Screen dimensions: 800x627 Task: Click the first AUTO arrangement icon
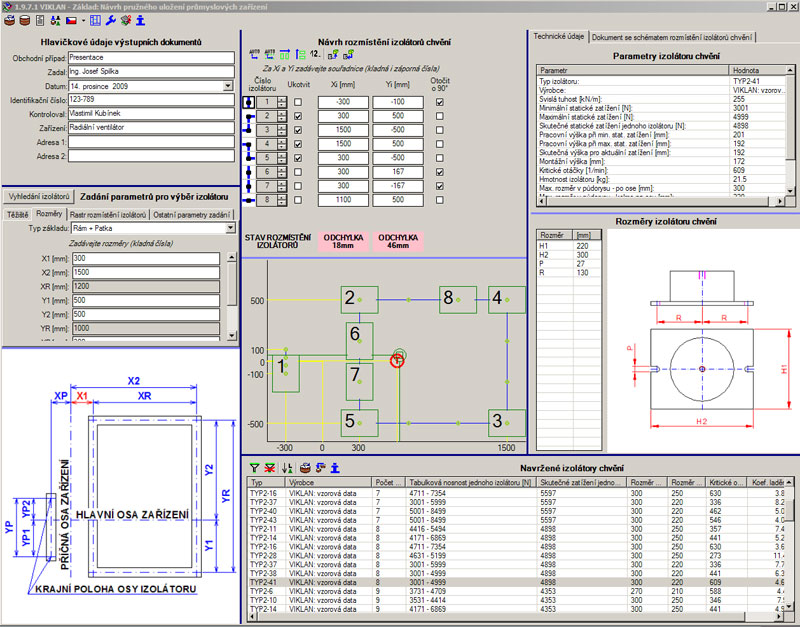coord(254,54)
